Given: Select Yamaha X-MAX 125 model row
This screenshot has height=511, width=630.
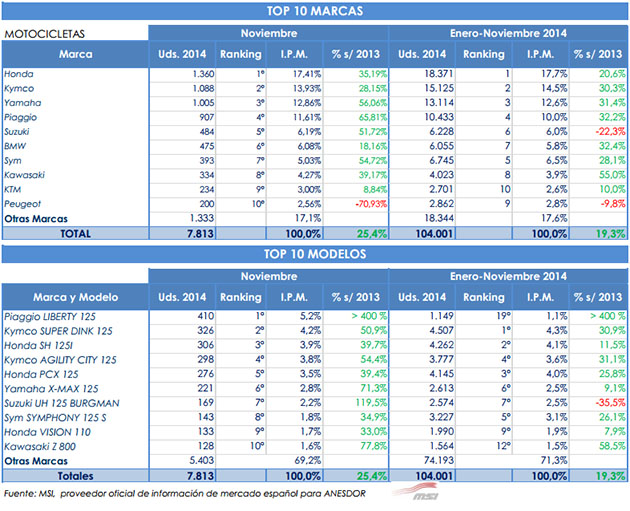Looking at the screenshot, I should [x=51, y=389].
